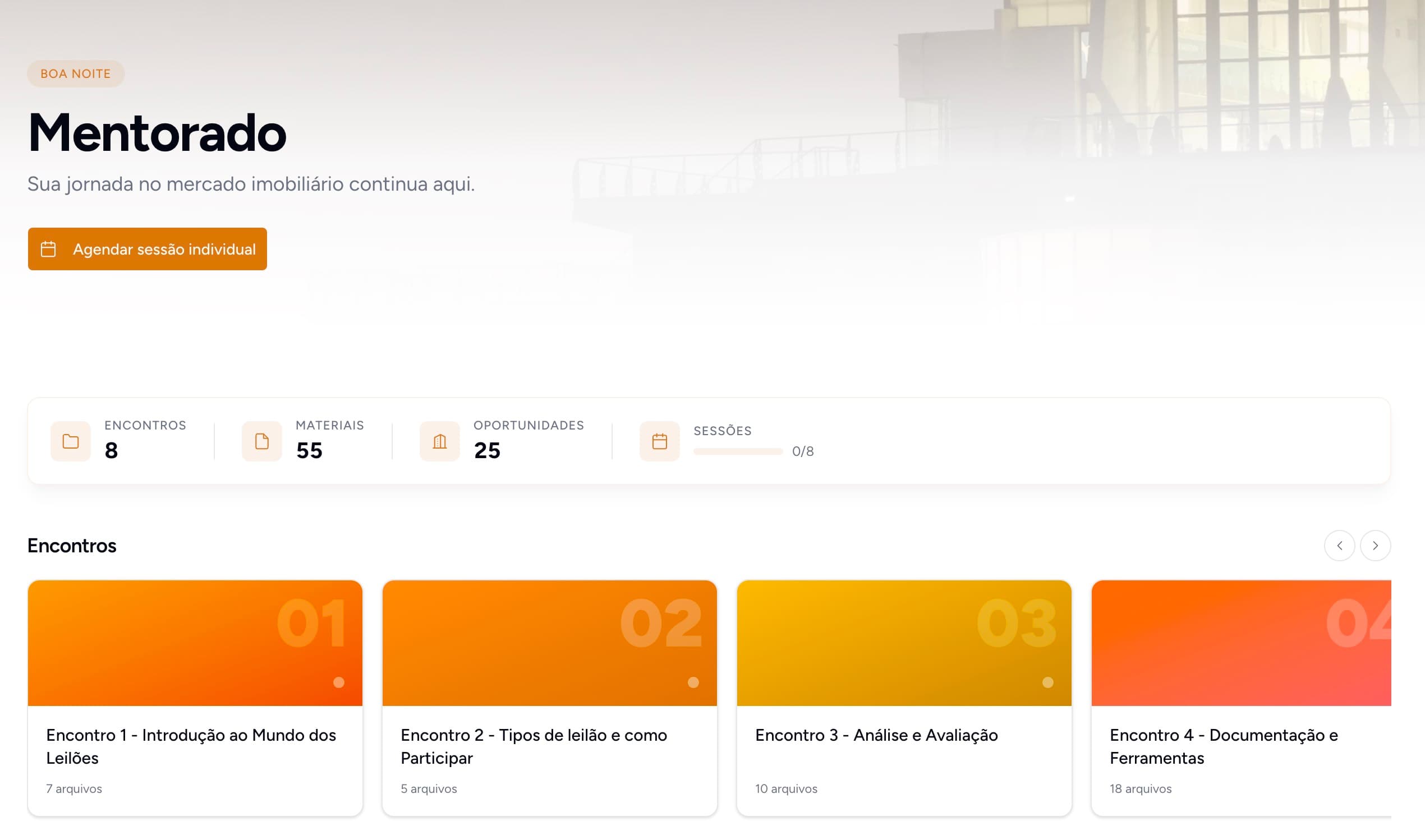Click the SESSÕES stat label

pyautogui.click(x=723, y=431)
